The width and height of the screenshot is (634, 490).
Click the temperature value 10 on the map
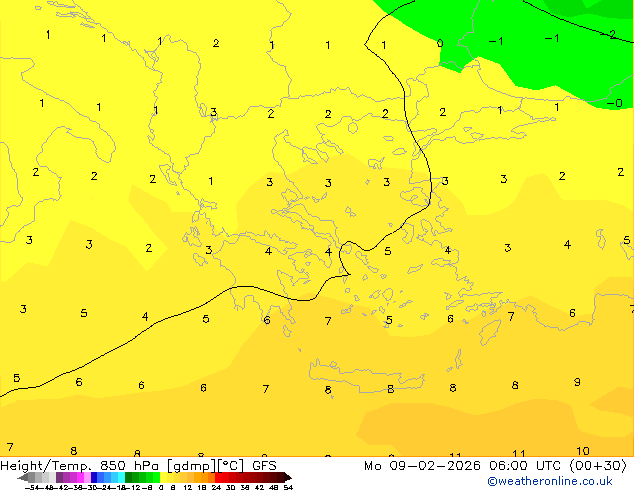[583, 451]
